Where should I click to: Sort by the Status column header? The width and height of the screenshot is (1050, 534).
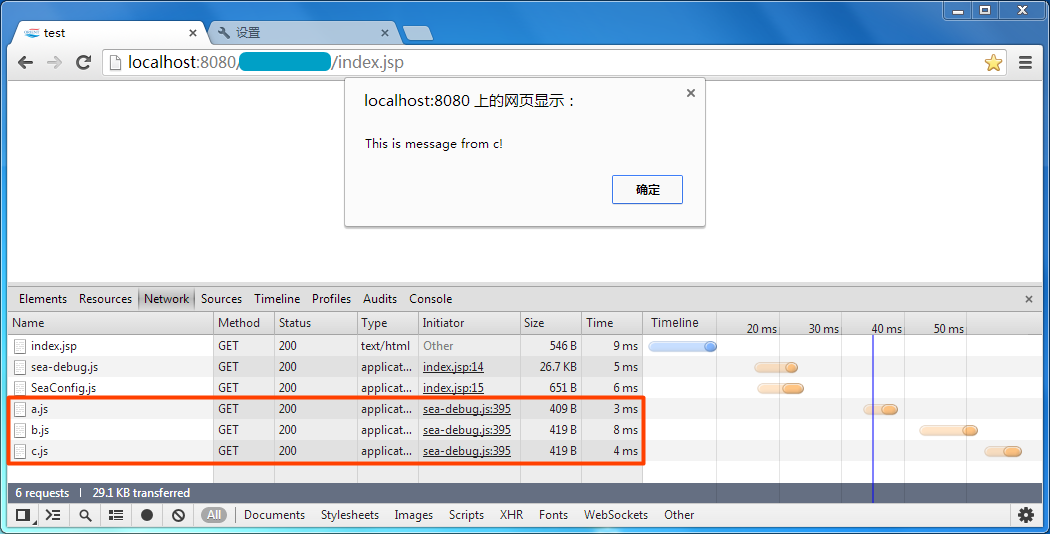click(315, 323)
